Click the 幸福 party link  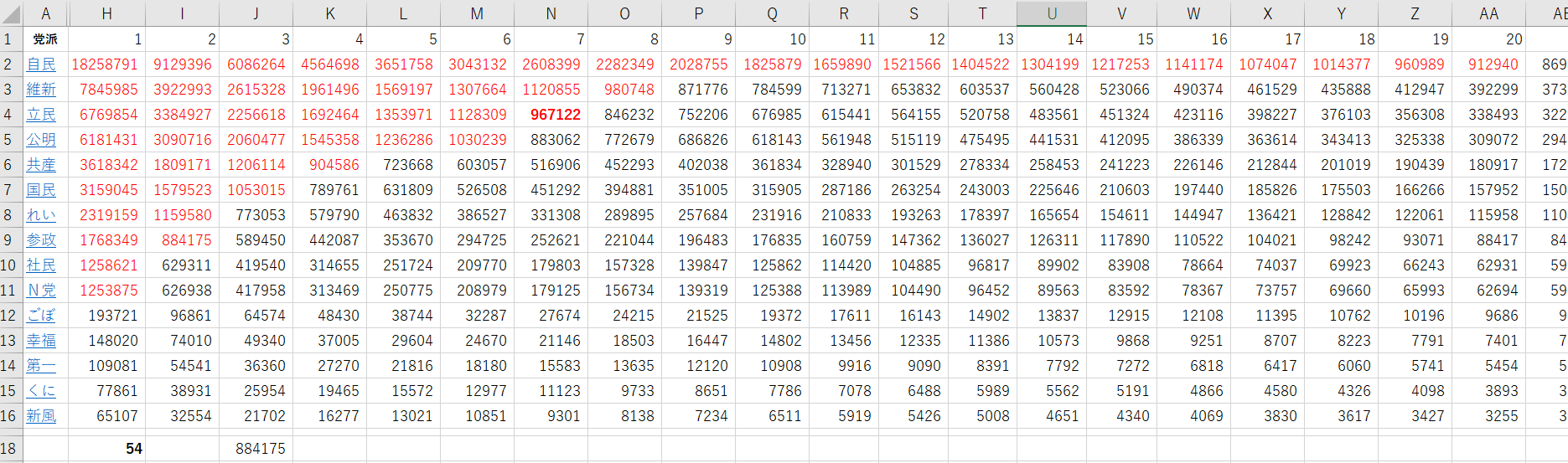pos(41,341)
